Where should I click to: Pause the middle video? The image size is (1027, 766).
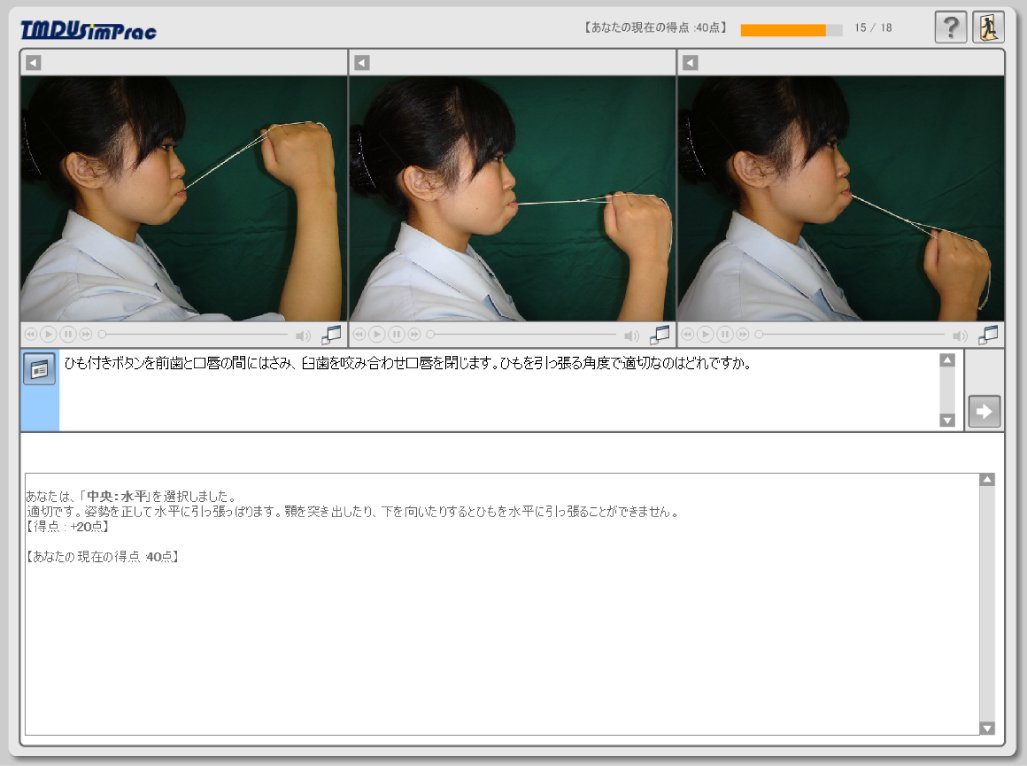396,334
